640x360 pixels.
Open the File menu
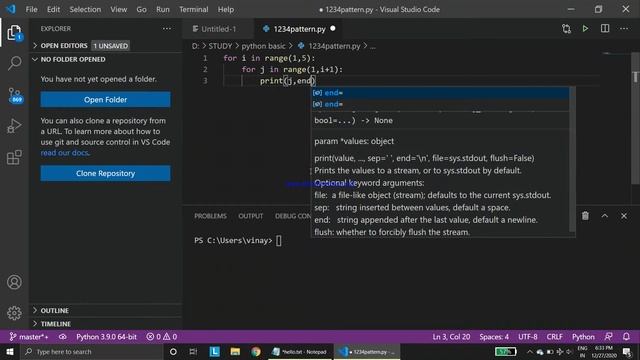(x=31, y=9)
